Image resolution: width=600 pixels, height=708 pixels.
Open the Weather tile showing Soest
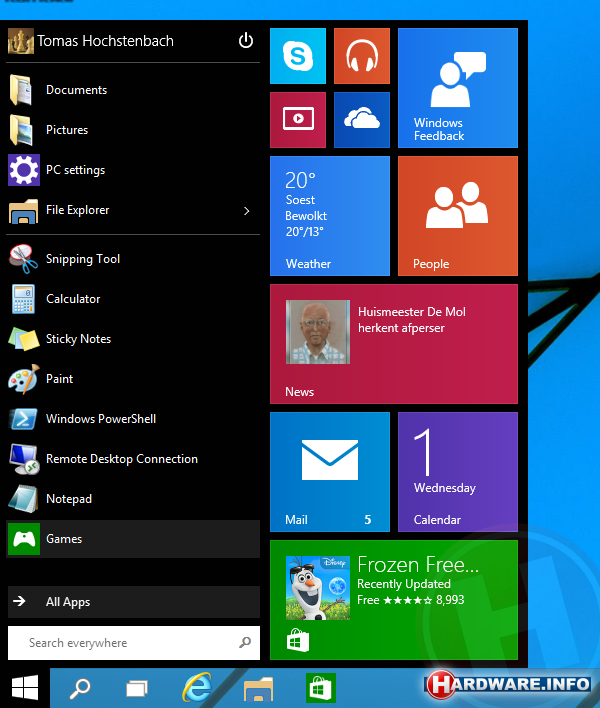click(x=330, y=216)
